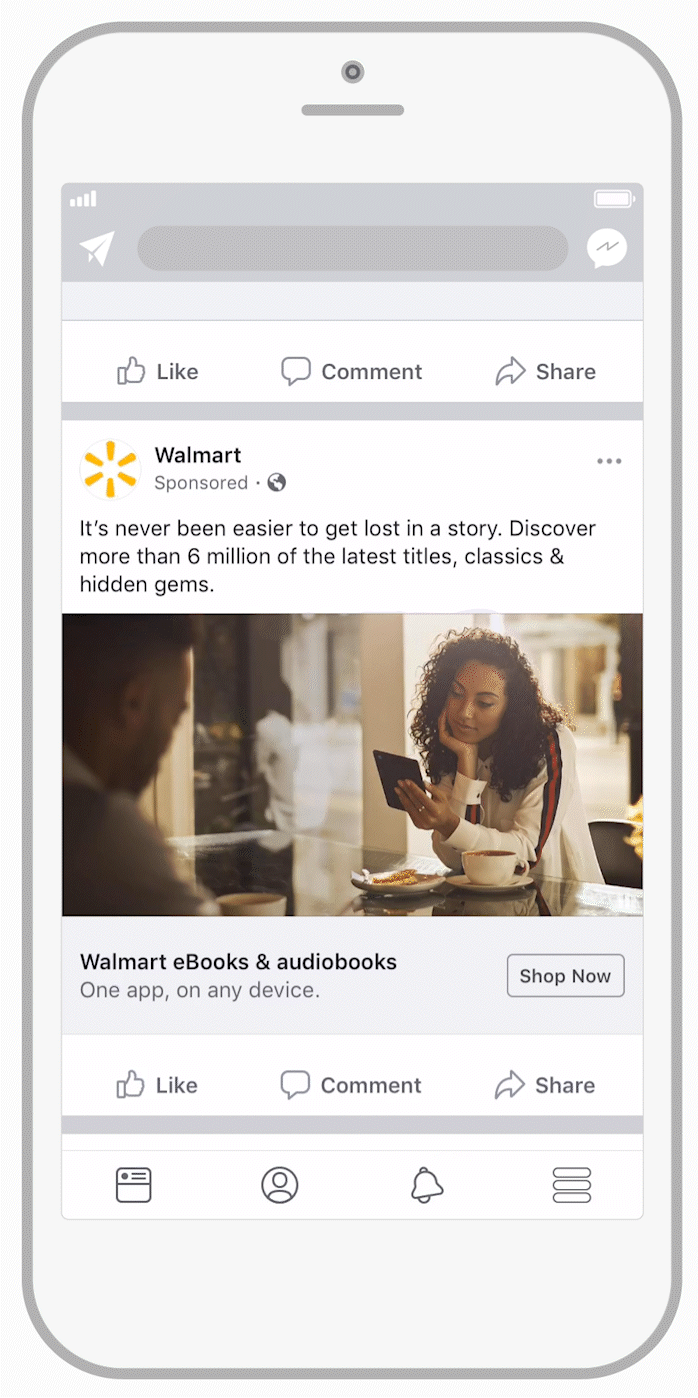698x1398 pixels.
Task: Open the Walmart page name link
Action: pyautogui.click(x=198, y=455)
